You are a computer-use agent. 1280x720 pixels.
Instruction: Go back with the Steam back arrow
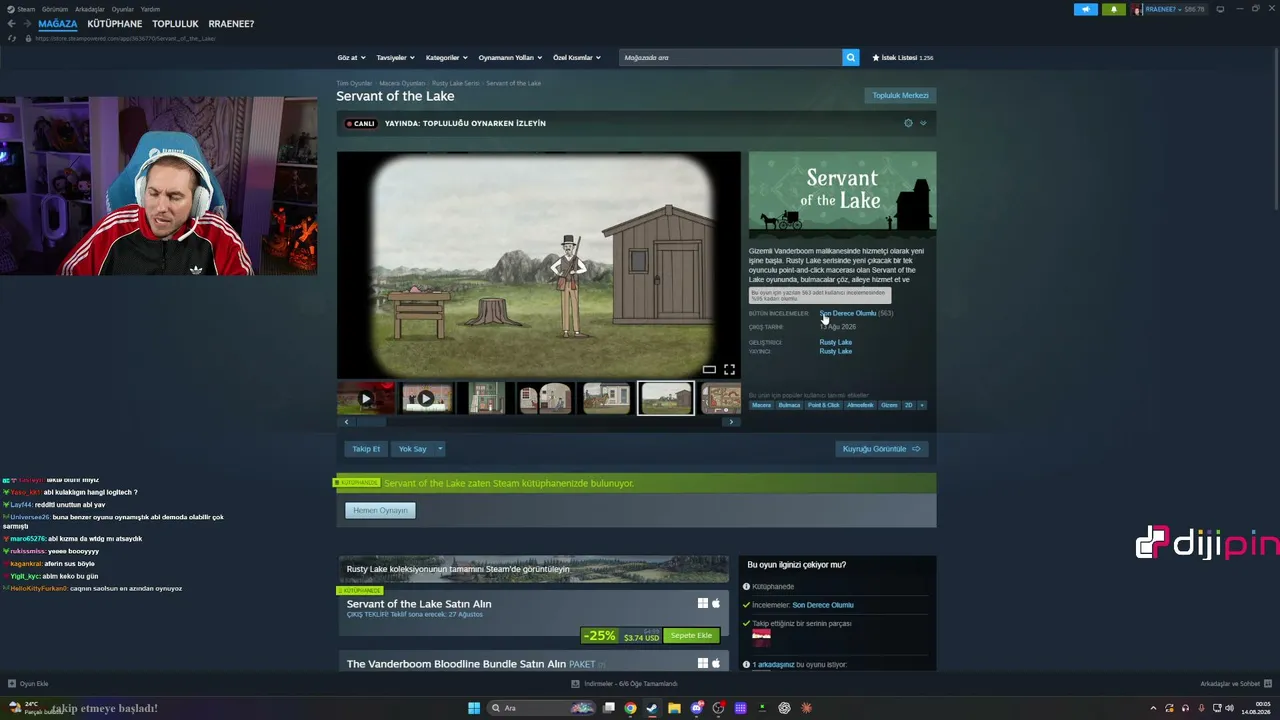pos(11,24)
